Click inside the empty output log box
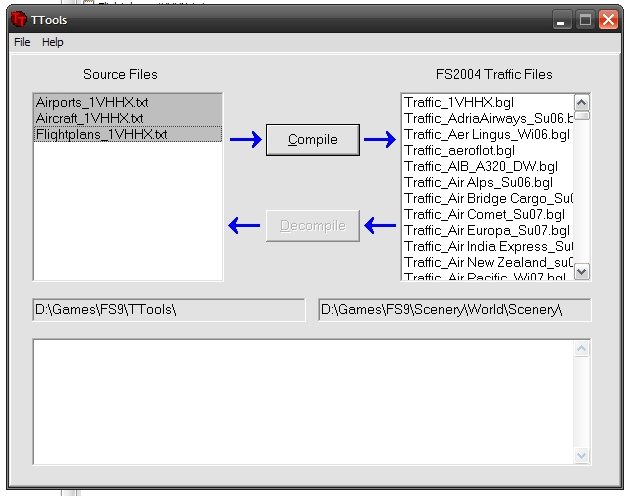 [304, 402]
